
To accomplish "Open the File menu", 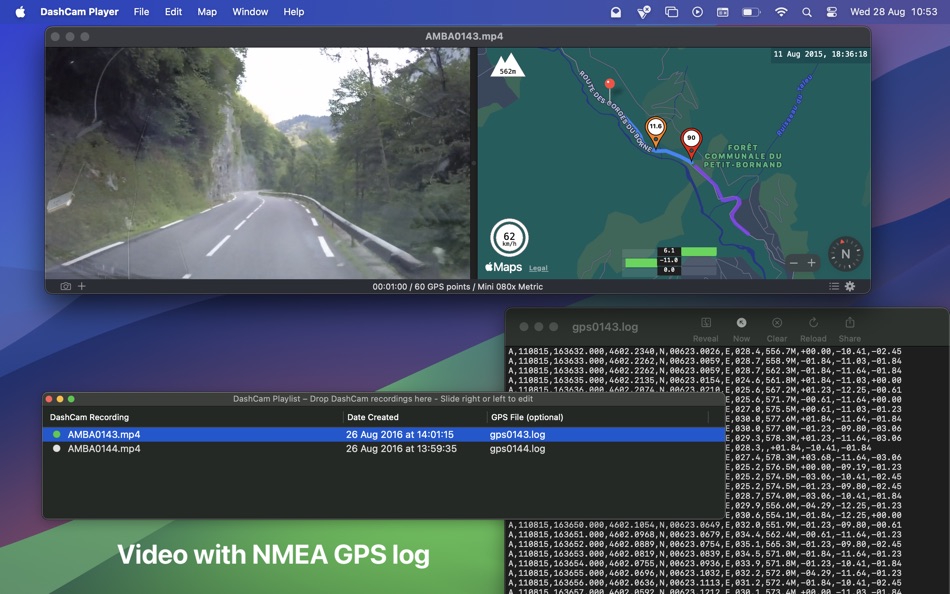I will click(141, 12).
